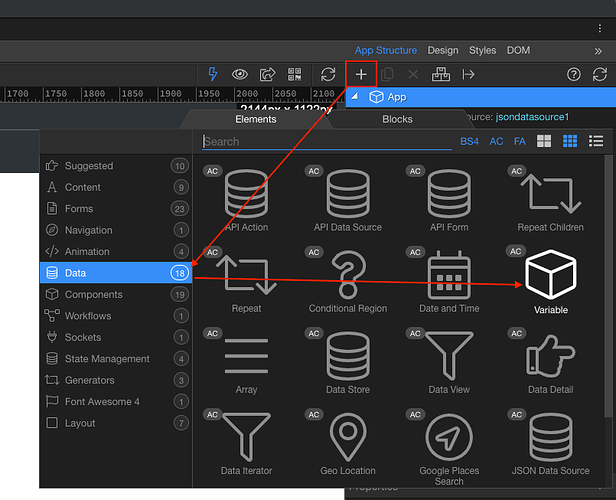Open the vertical three-dot menu

[x=600, y=28]
